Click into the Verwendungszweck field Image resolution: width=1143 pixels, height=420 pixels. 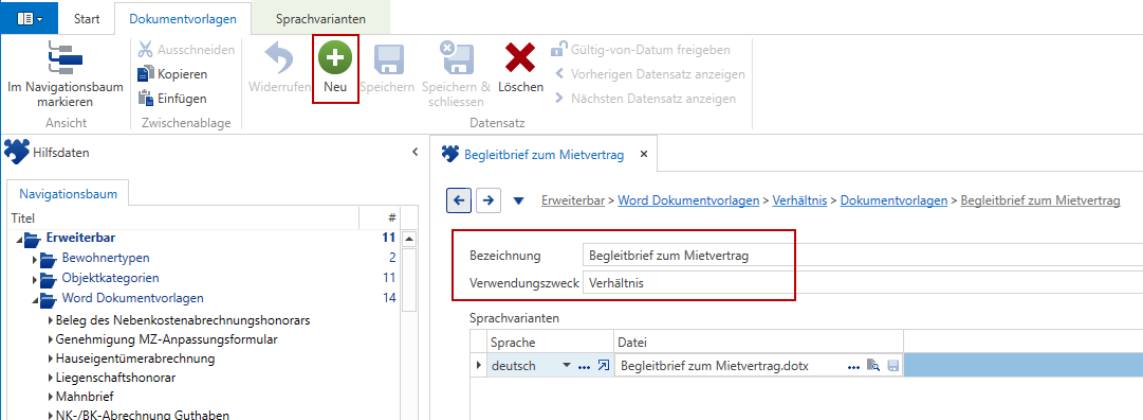[863, 283]
